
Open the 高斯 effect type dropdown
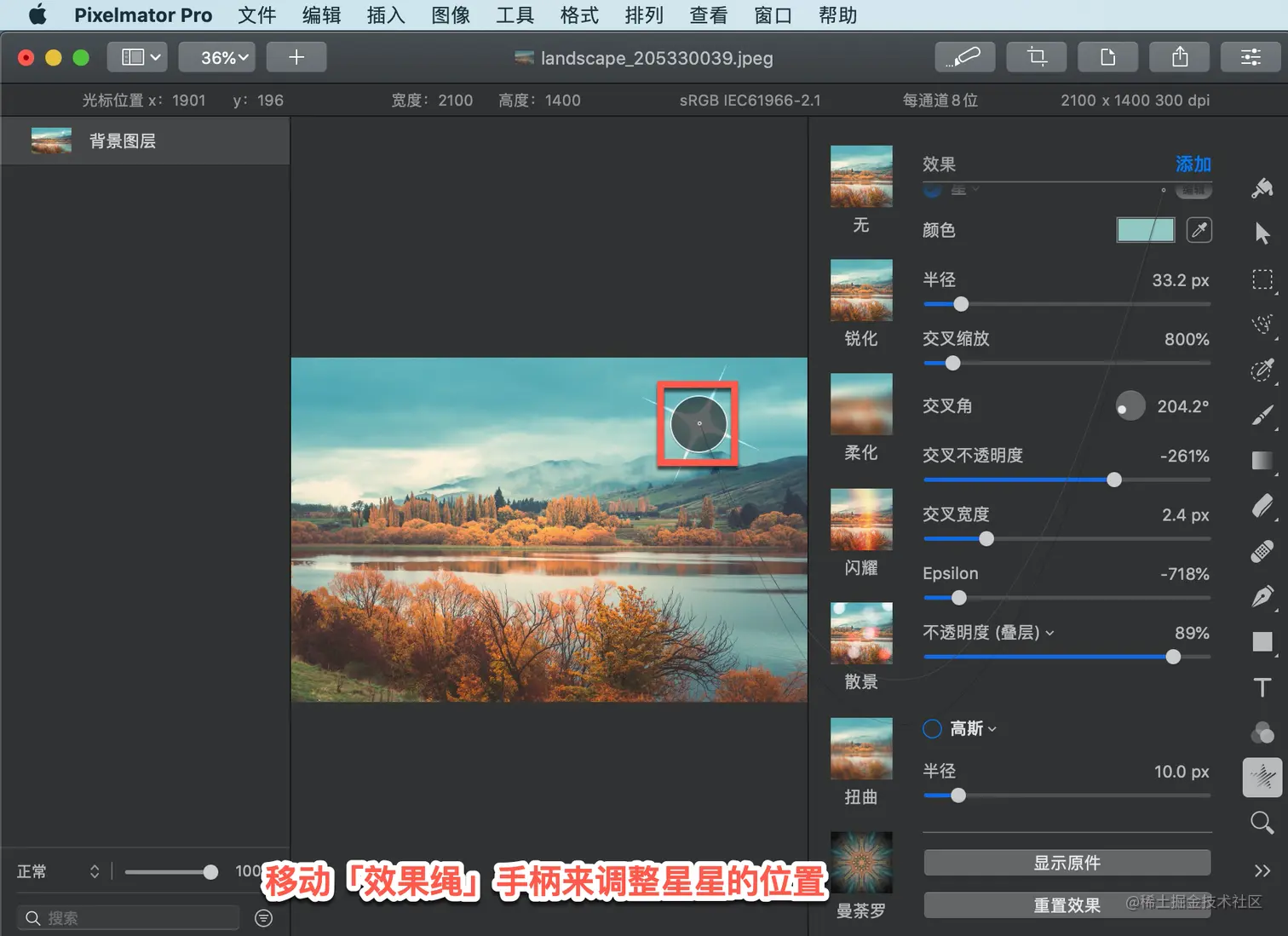click(x=974, y=729)
